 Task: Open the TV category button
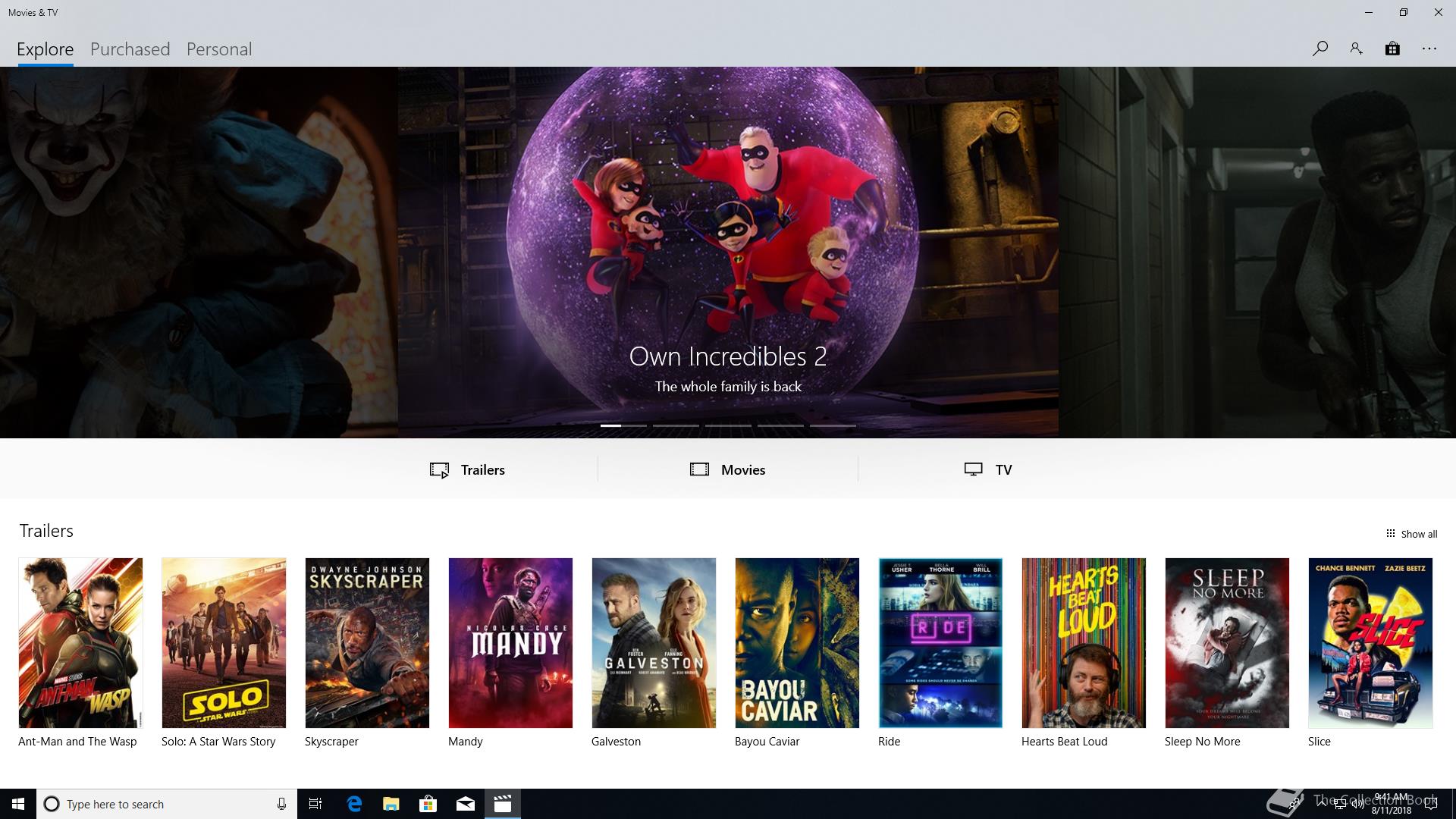pyautogui.click(x=988, y=469)
